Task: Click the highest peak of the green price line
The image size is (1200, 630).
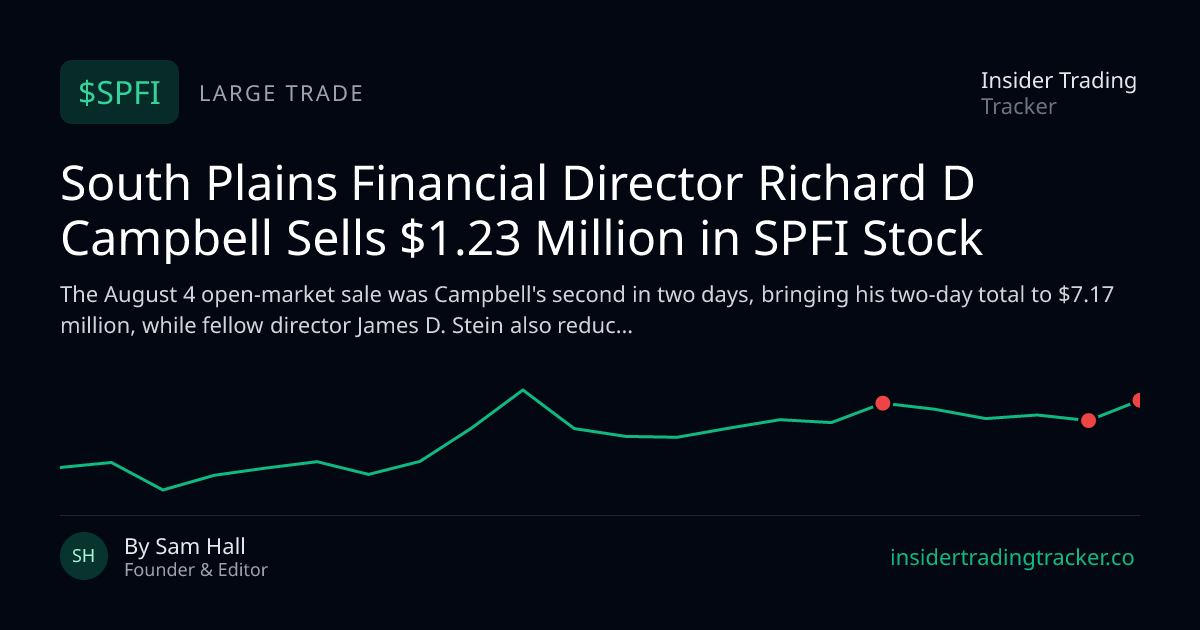Action: [523, 390]
